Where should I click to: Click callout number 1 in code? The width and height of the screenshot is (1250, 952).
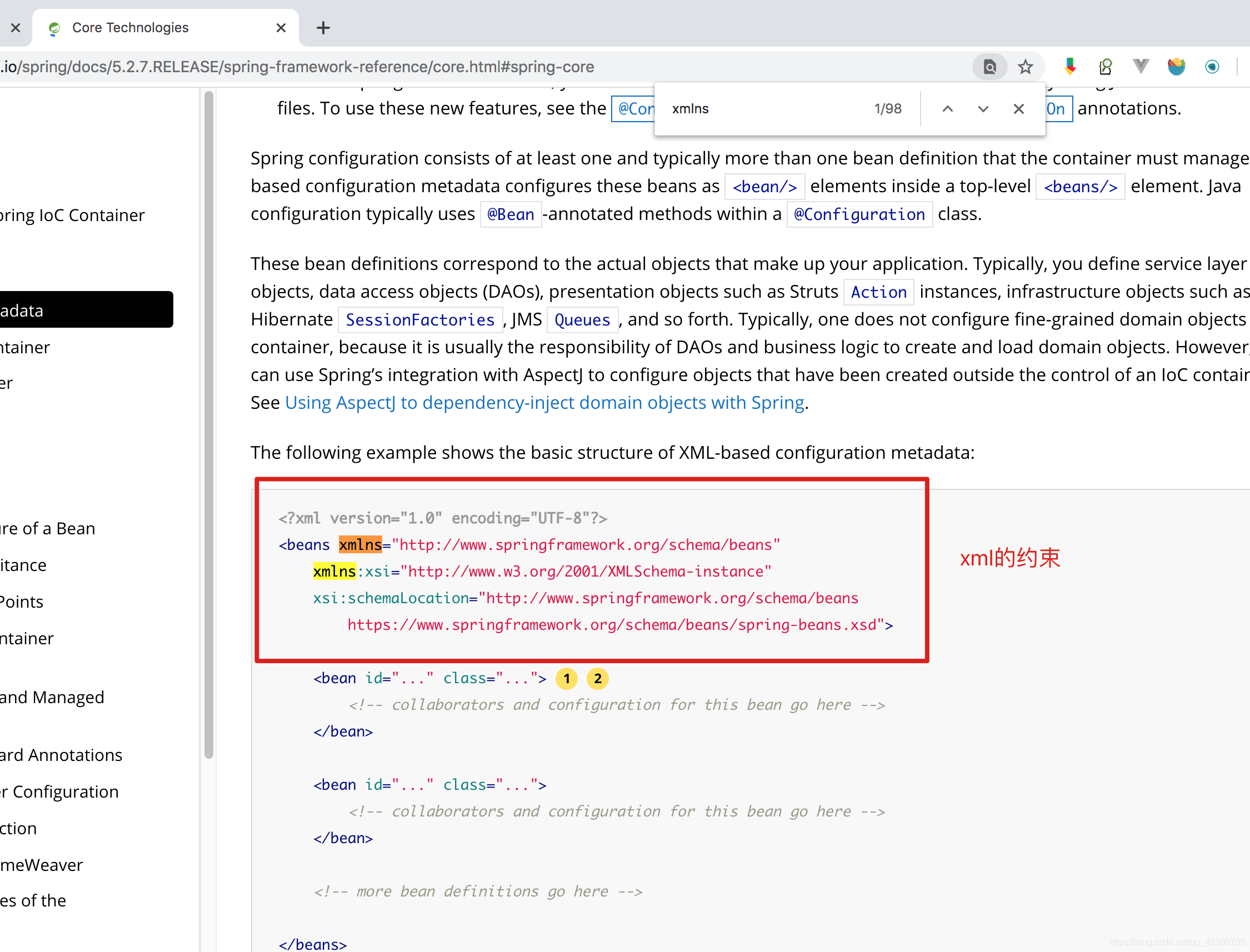(566, 679)
